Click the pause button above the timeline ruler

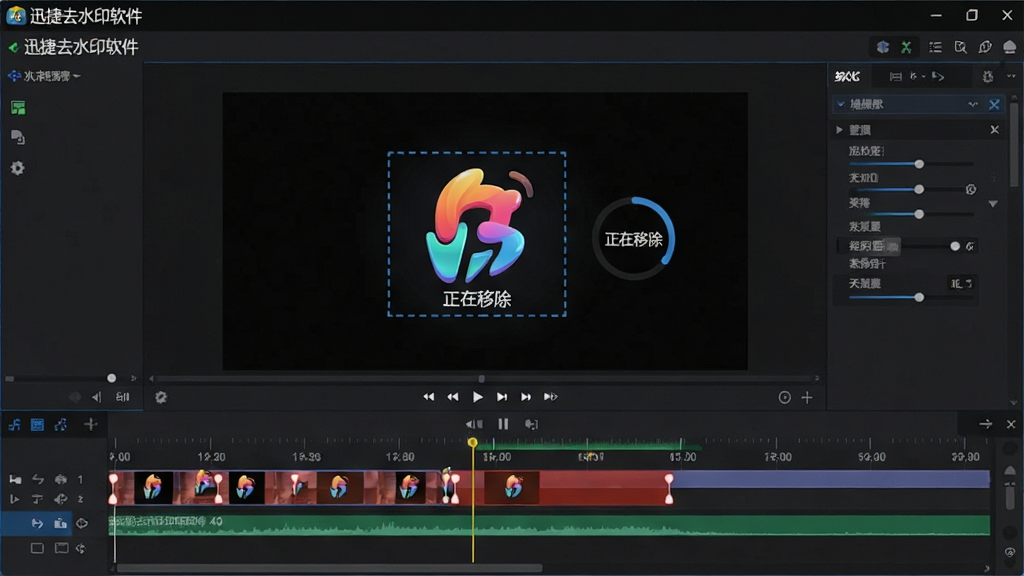click(503, 424)
